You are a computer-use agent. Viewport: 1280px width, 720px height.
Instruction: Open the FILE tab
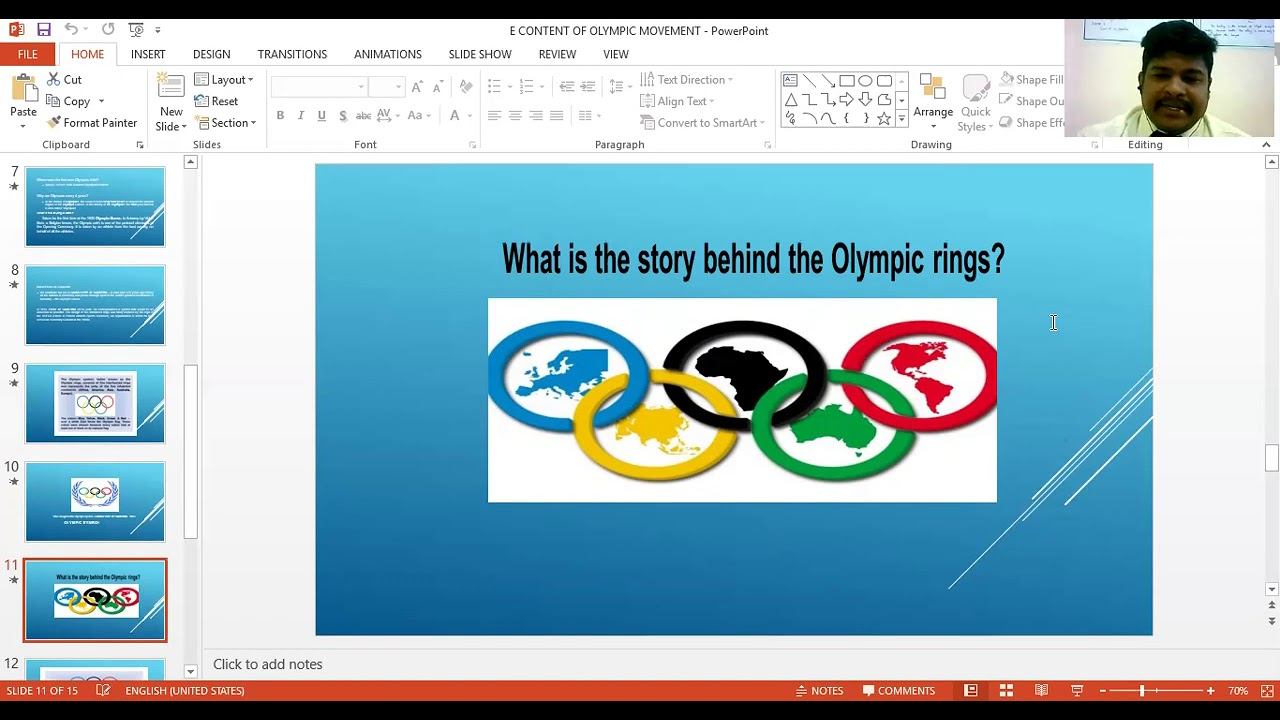(28, 54)
